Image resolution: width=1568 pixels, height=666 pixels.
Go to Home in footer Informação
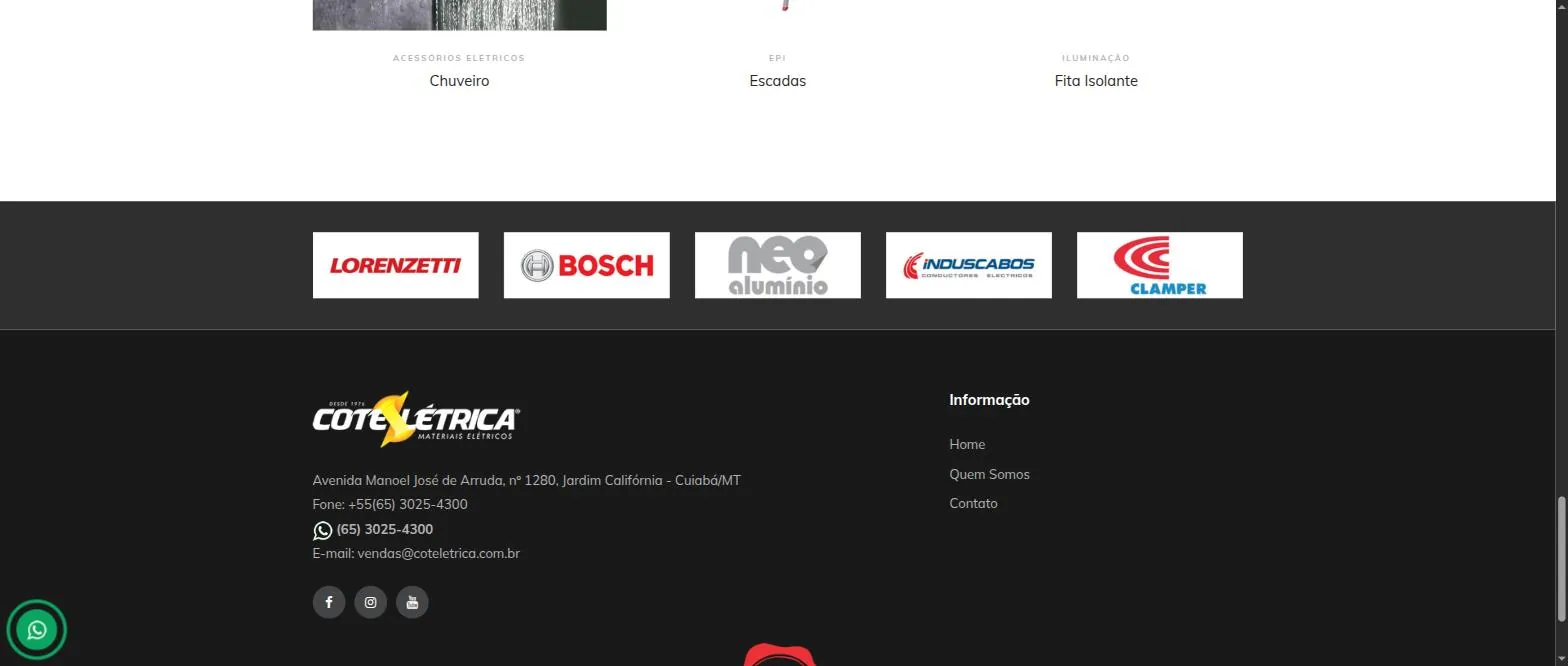pos(967,444)
